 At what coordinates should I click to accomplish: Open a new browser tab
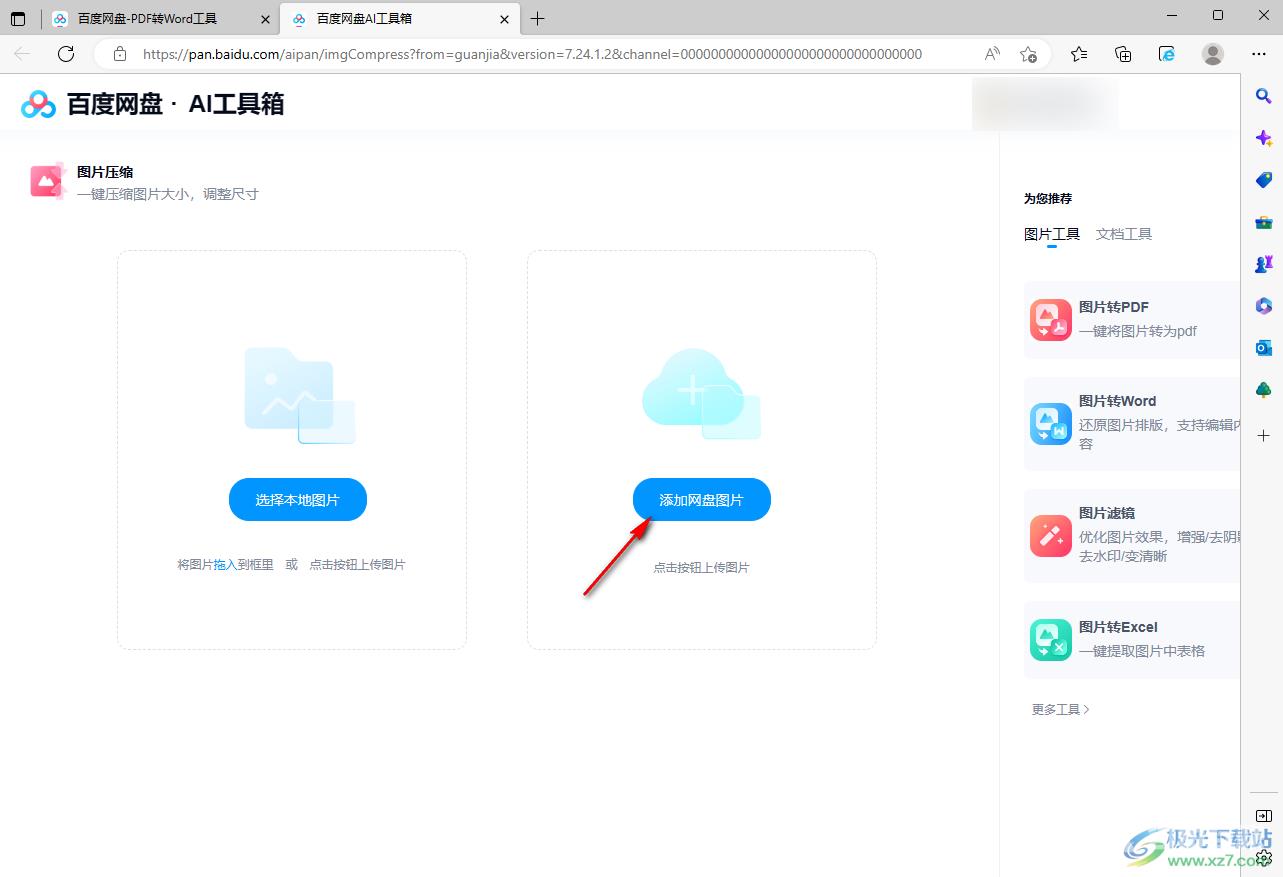(538, 19)
